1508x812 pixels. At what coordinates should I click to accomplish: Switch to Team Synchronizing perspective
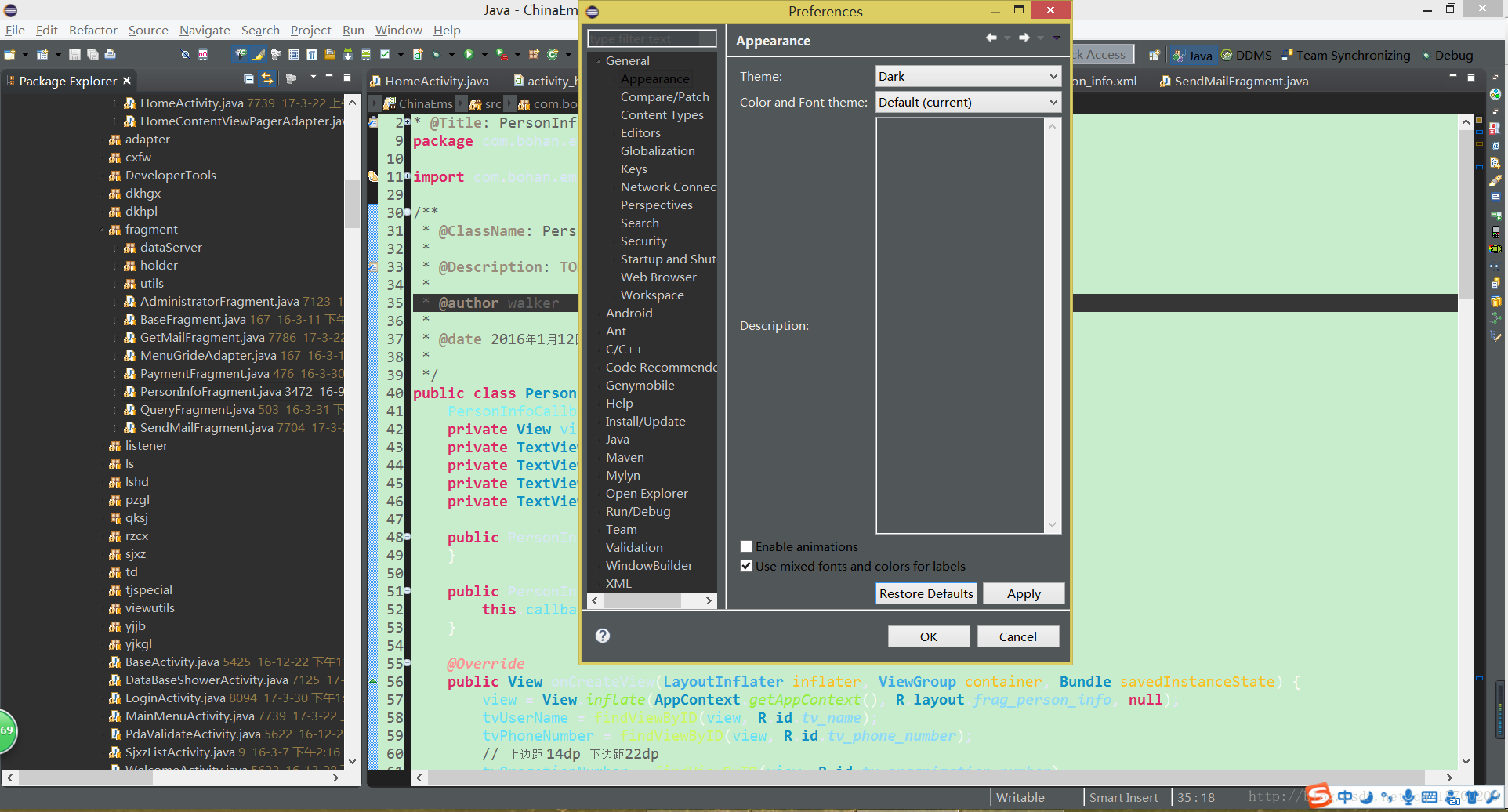coord(1346,56)
